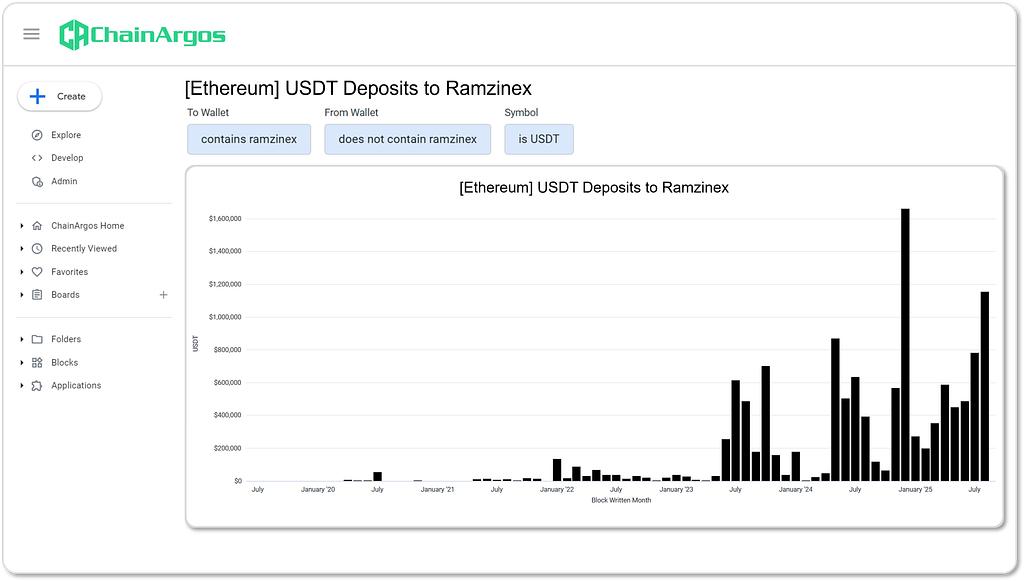1024x581 pixels.
Task: Open the Develop section
Action: pyautogui.click(x=67, y=158)
